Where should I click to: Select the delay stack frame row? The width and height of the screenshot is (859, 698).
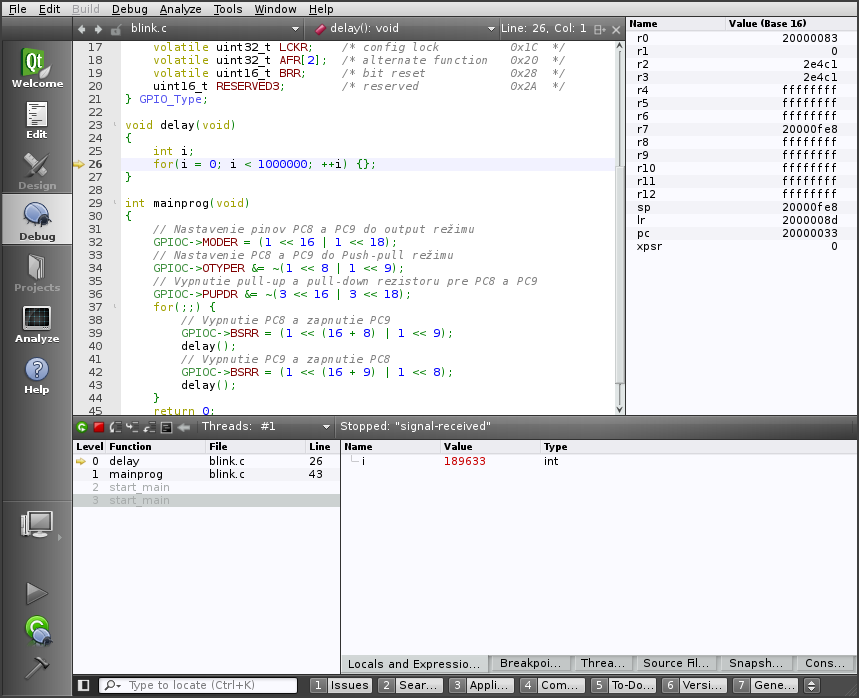[x=207, y=461]
